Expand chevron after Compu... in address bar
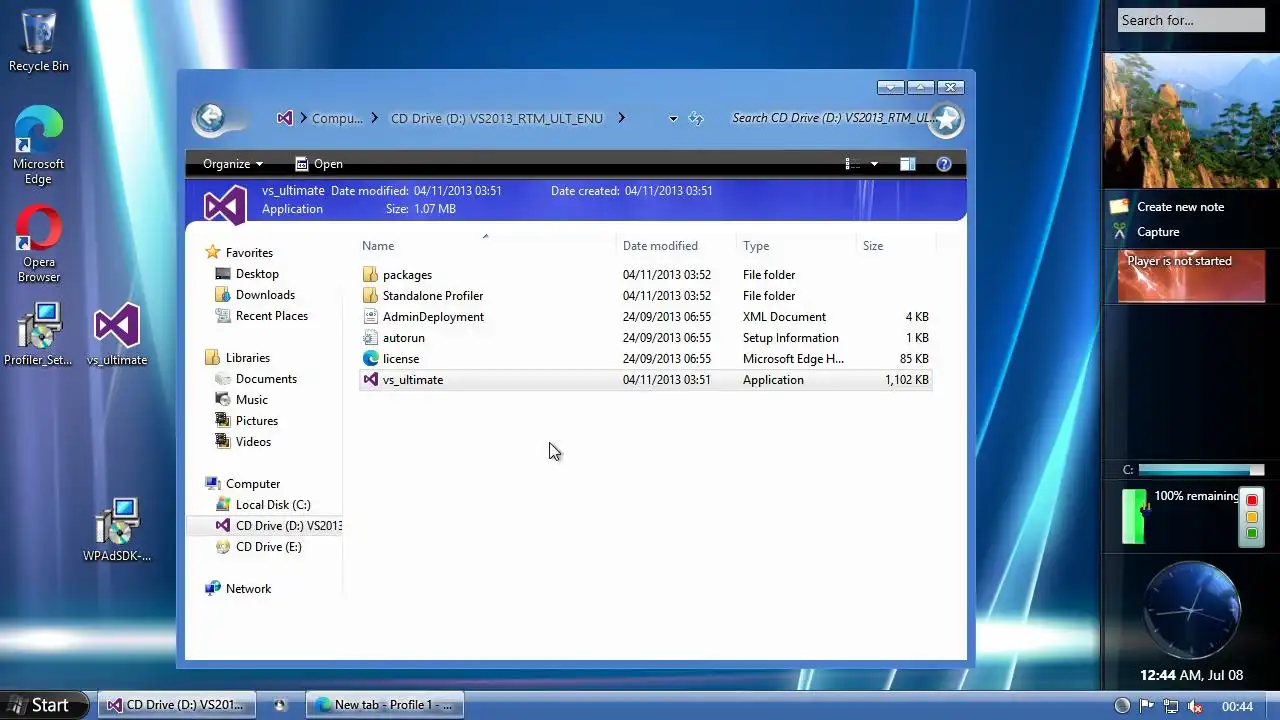 (x=374, y=118)
